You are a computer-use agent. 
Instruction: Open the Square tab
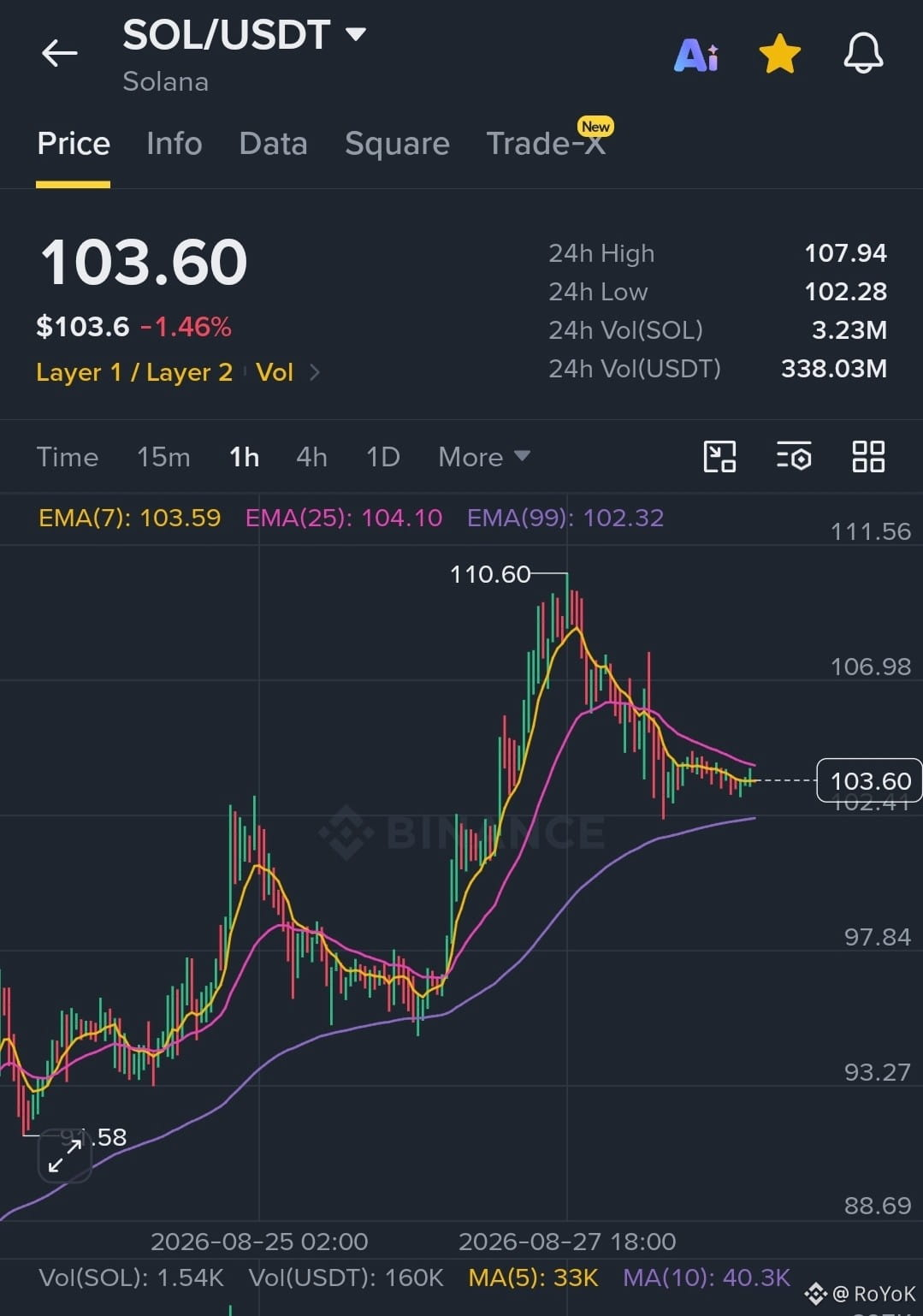397,144
